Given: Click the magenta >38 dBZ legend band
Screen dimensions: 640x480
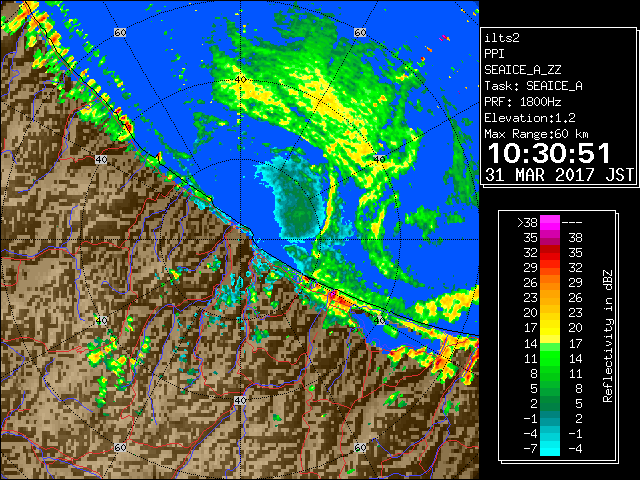Looking at the screenshot, I should (x=550, y=223).
